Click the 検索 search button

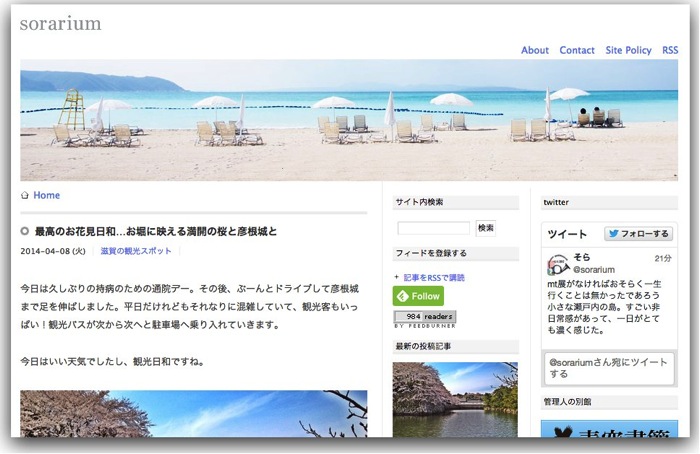(x=486, y=228)
